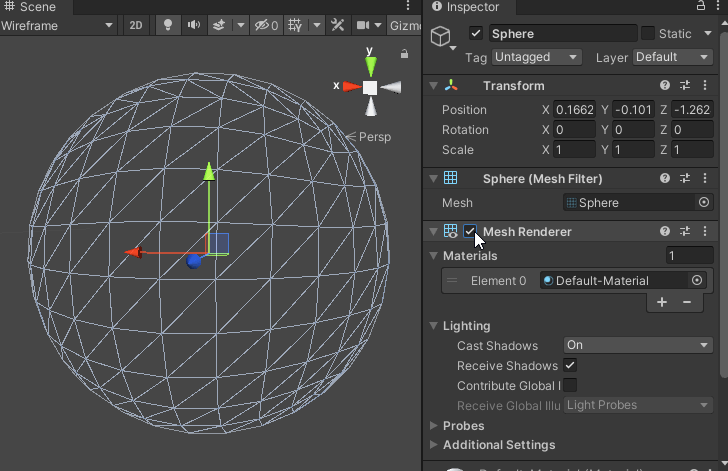
Task: Click the Transform help question mark icon
Action: (x=665, y=86)
